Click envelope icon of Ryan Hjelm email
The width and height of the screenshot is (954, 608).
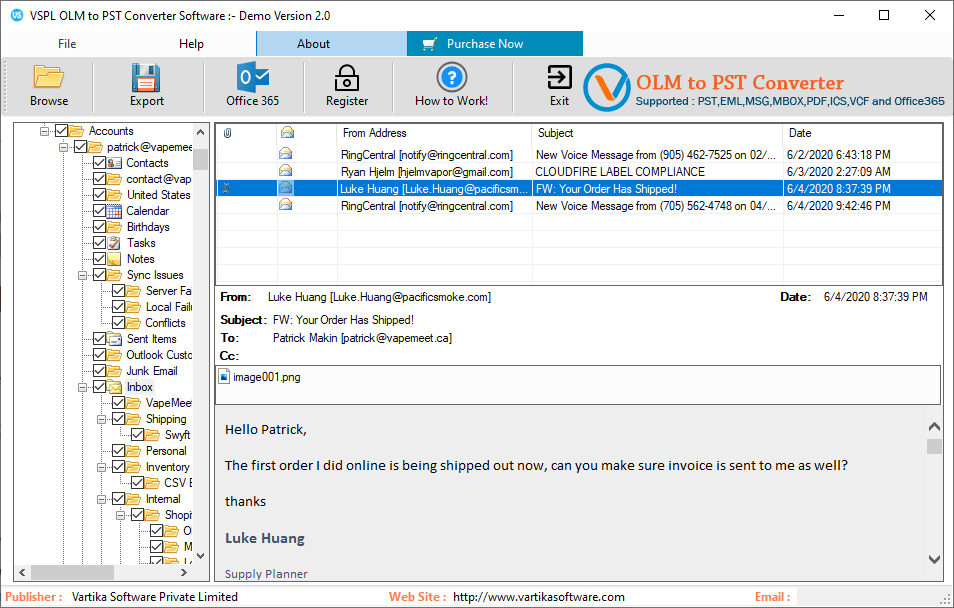[x=285, y=171]
